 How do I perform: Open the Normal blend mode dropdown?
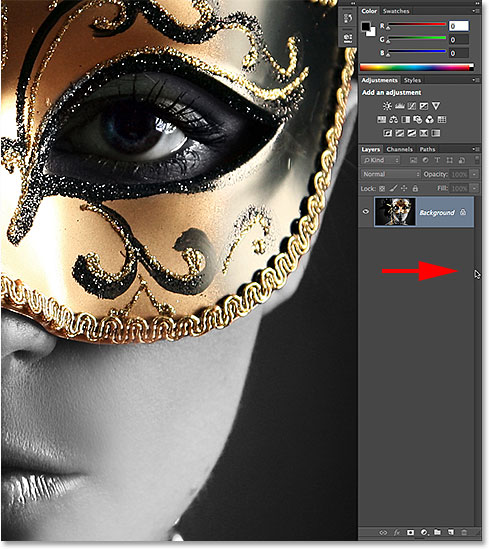390,174
